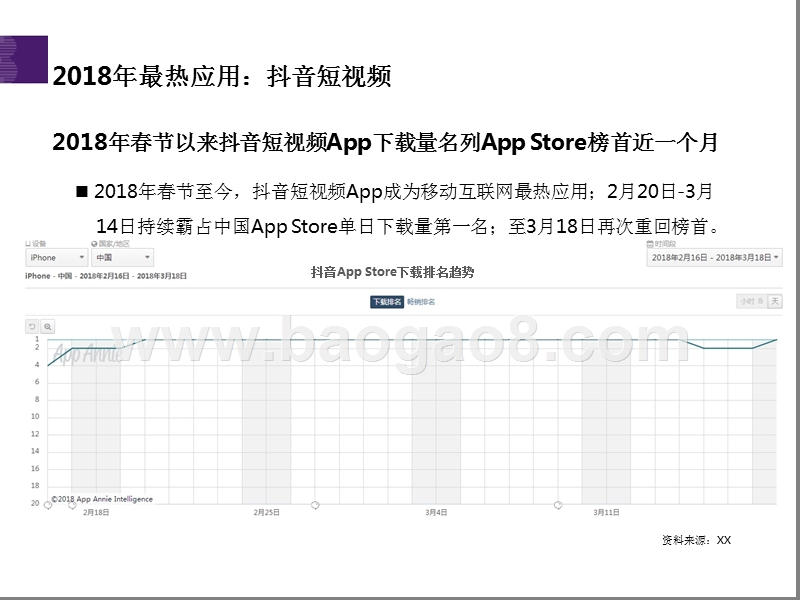
Task: Click the 资料来源：XX source text
Action: (696, 540)
